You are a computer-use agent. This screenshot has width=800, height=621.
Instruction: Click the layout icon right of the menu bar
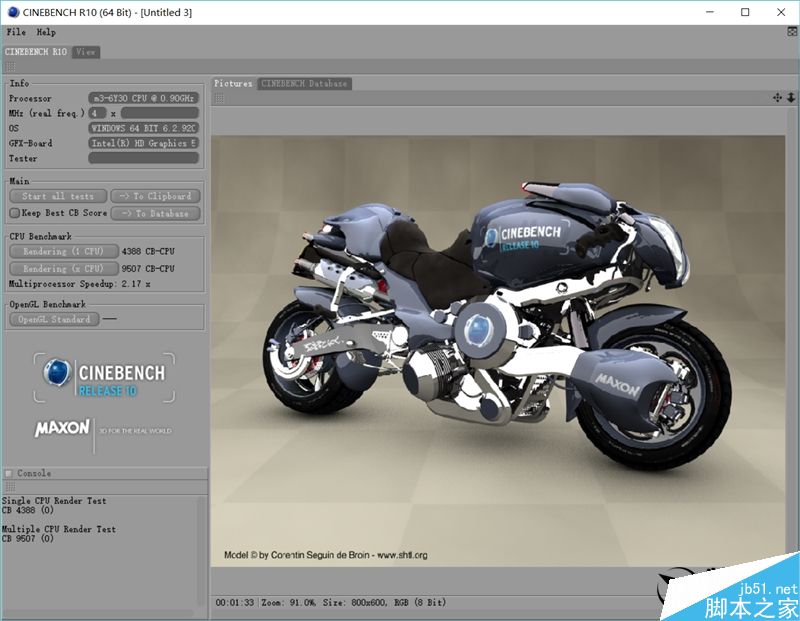coord(792,32)
